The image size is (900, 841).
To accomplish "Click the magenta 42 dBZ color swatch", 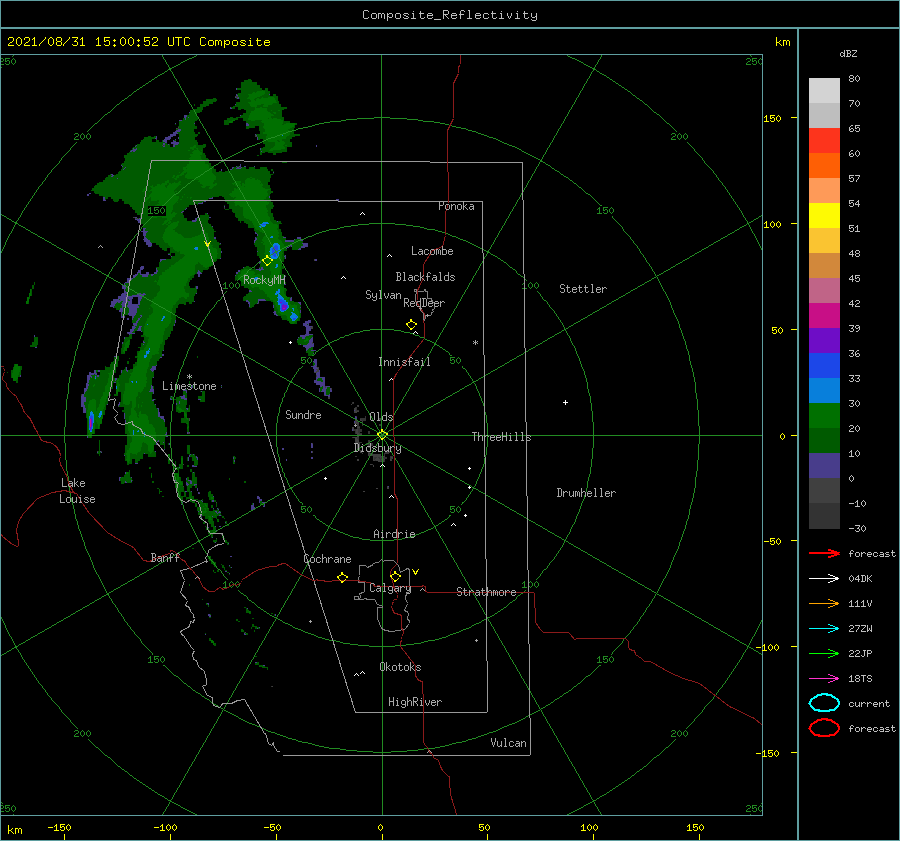I will pyautogui.click(x=824, y=316).
